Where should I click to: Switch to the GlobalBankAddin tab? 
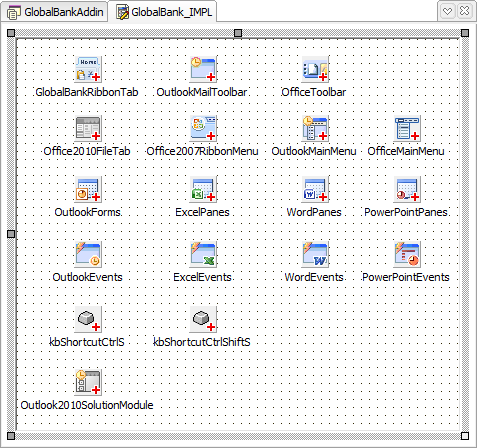(55, 12)
